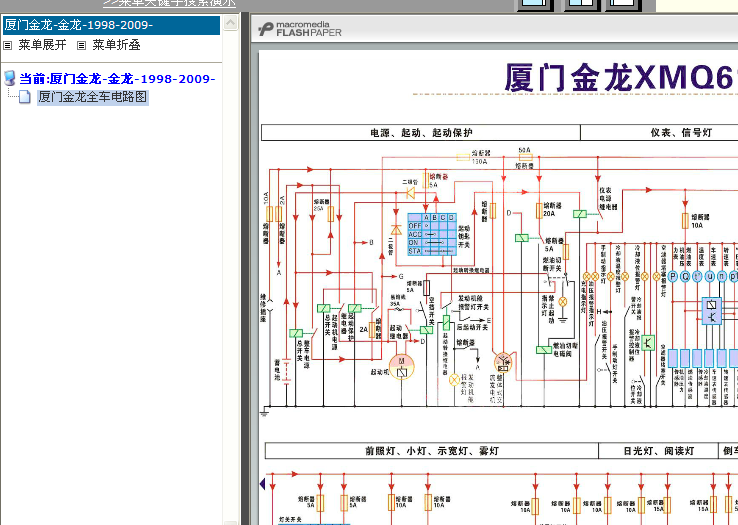This screenshot has width=738, height=525.
Task: Open the 厦门金龙全车电路图 tree entry
Action: click(x=93, y=97)
